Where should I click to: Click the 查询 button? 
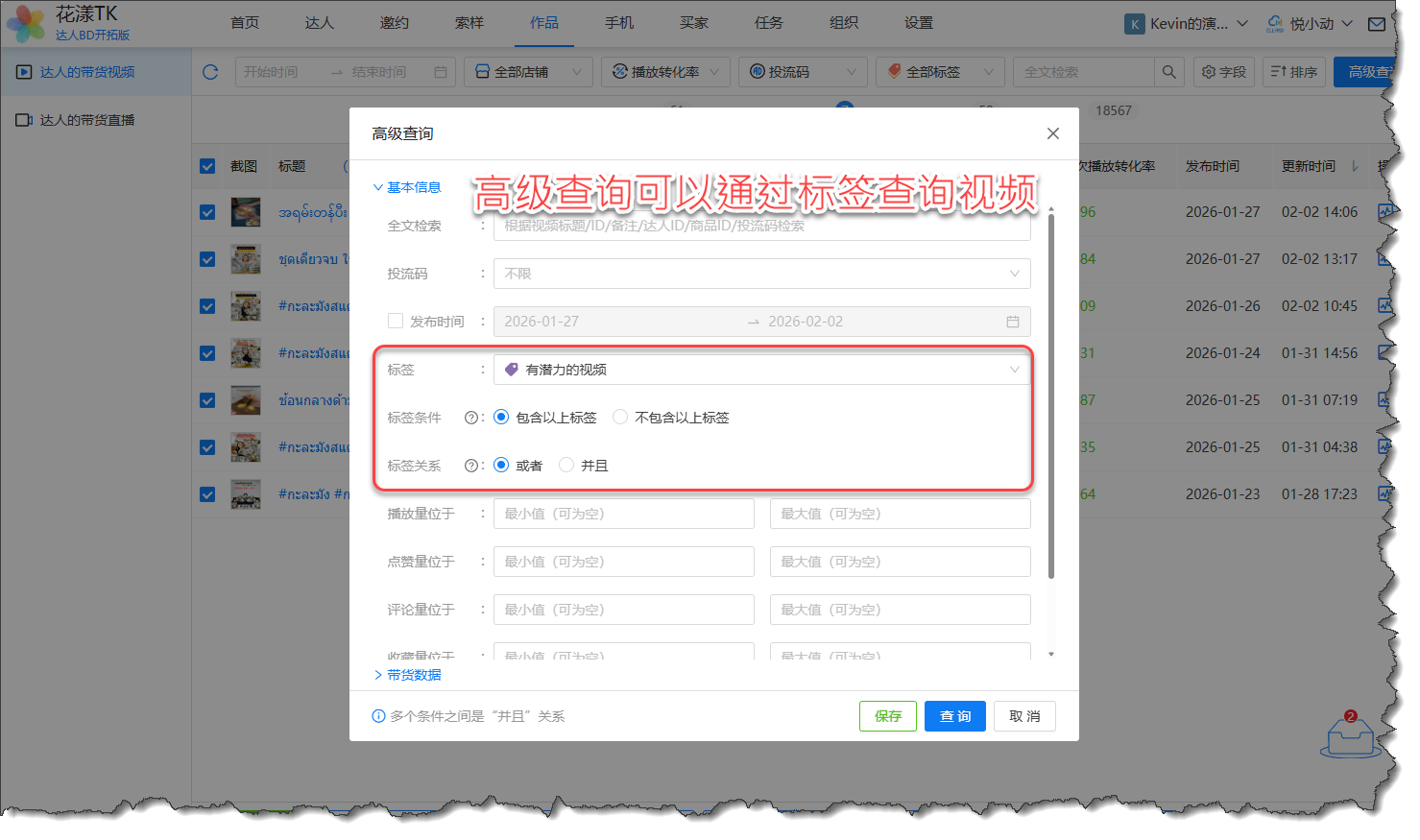(x=954, y=716)
